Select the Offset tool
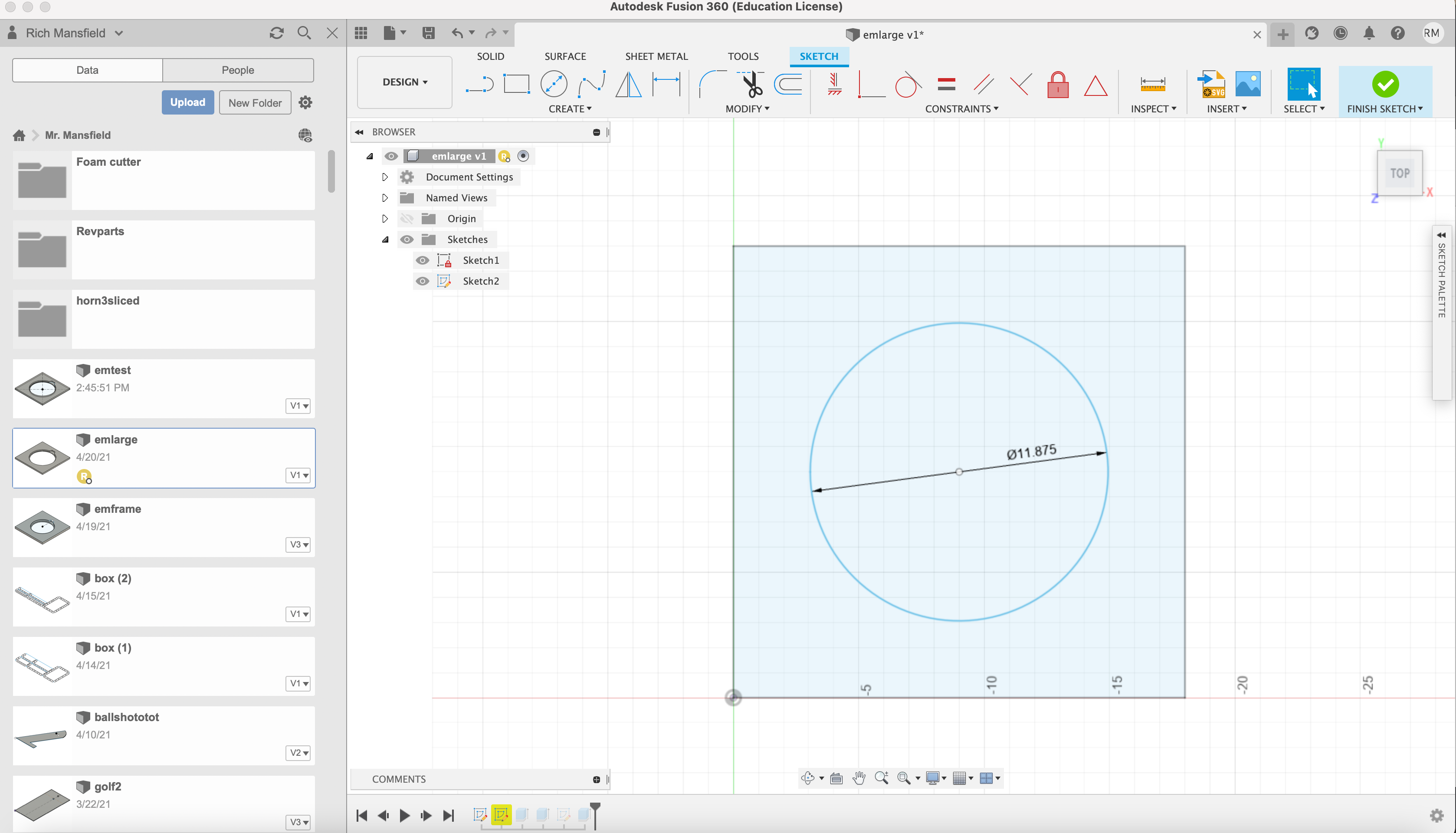This screenshot has width=1456, height=833. point(788,85)
